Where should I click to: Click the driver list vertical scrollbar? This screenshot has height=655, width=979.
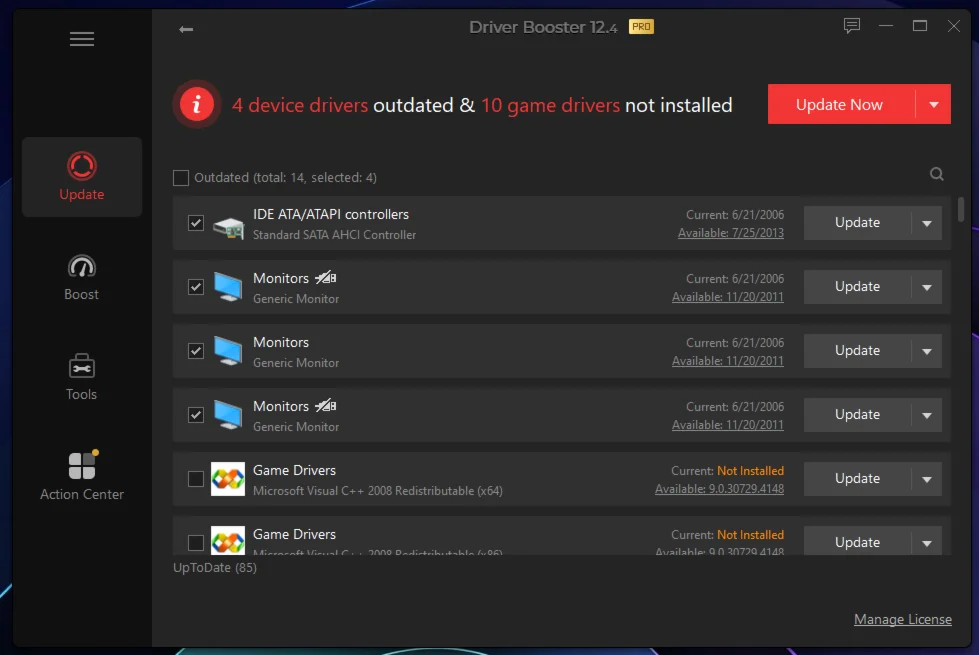(x=961, y=209)
